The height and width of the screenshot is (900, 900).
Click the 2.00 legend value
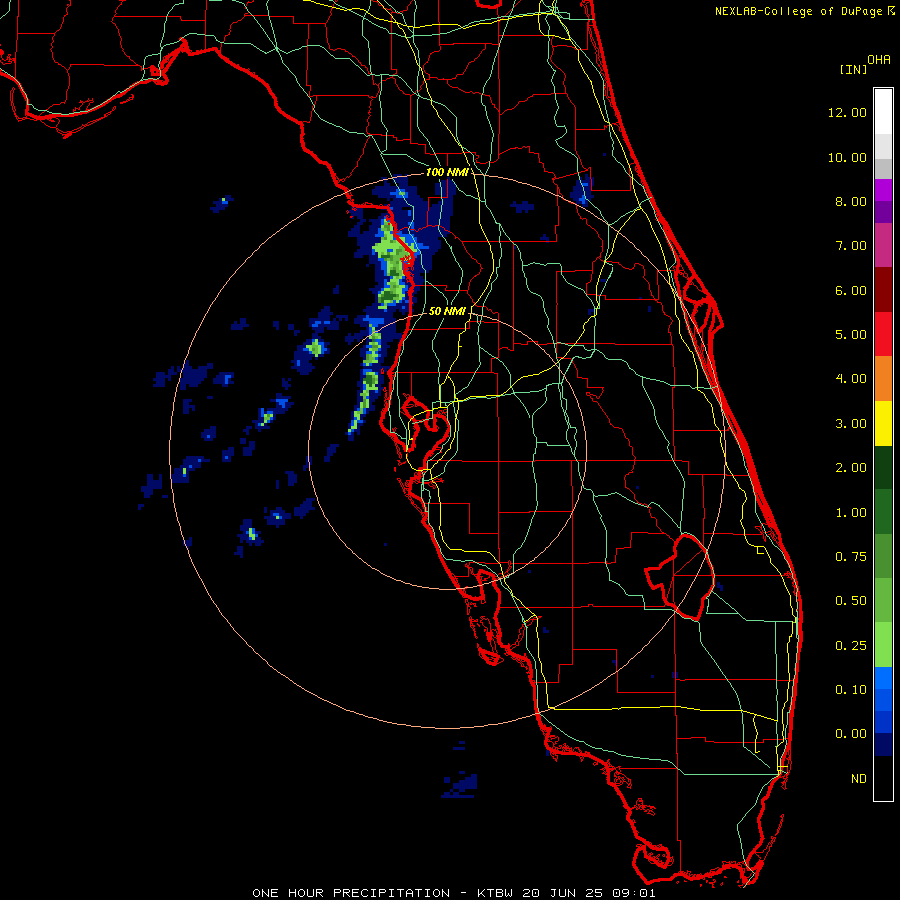point(851,468)
